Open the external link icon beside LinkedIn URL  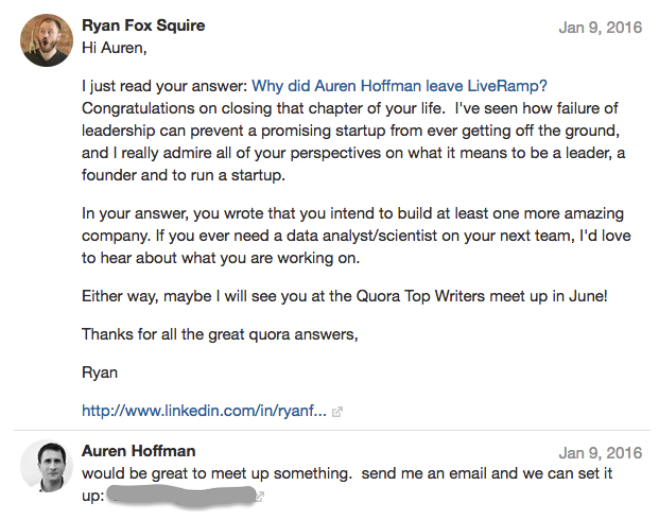click(337, 411)
